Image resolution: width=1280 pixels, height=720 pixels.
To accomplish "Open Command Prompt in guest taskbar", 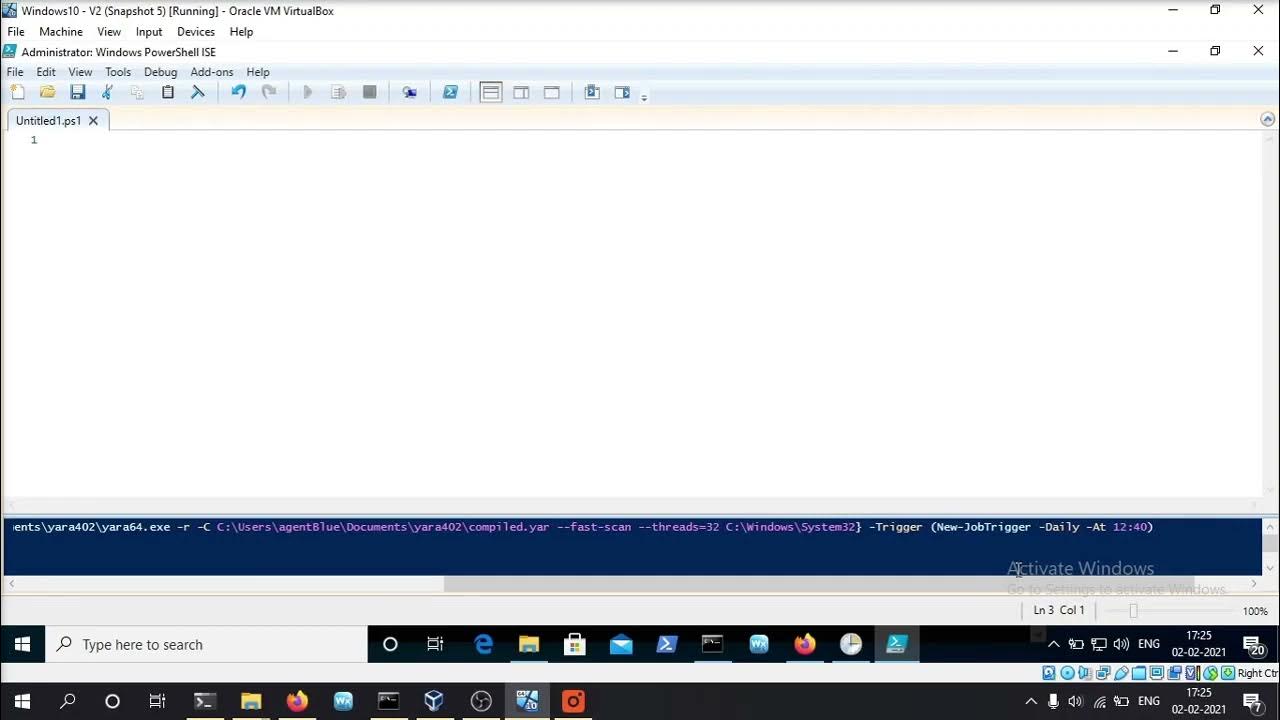I will pyautogui.click(x=713, y=645).
